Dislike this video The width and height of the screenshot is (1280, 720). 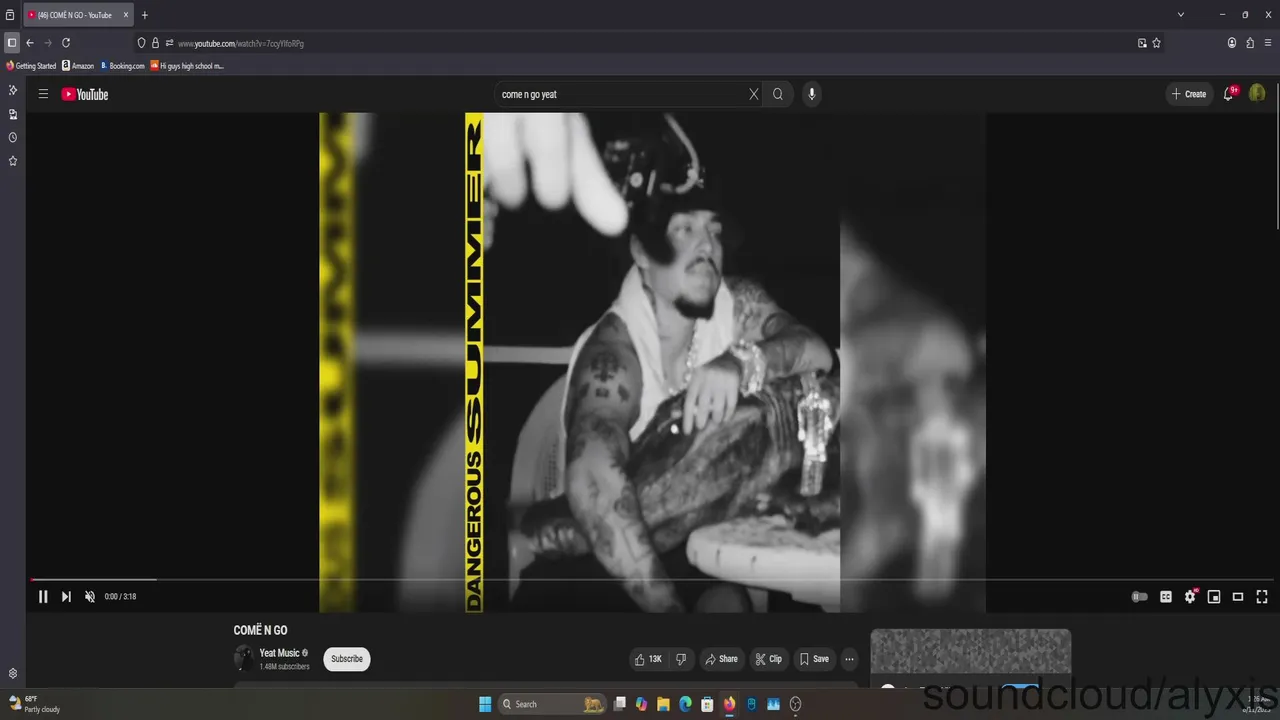point(681,659)
